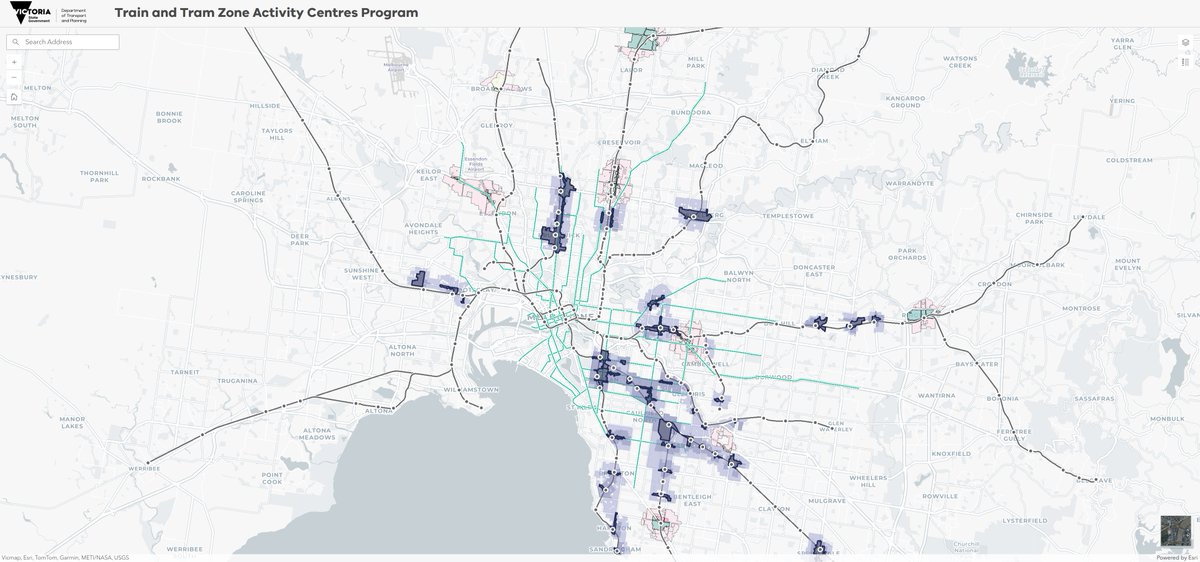This screenshot has width=1200, height=562.
Task: Click the YERING map label
Action: [x=1122, y=101]
